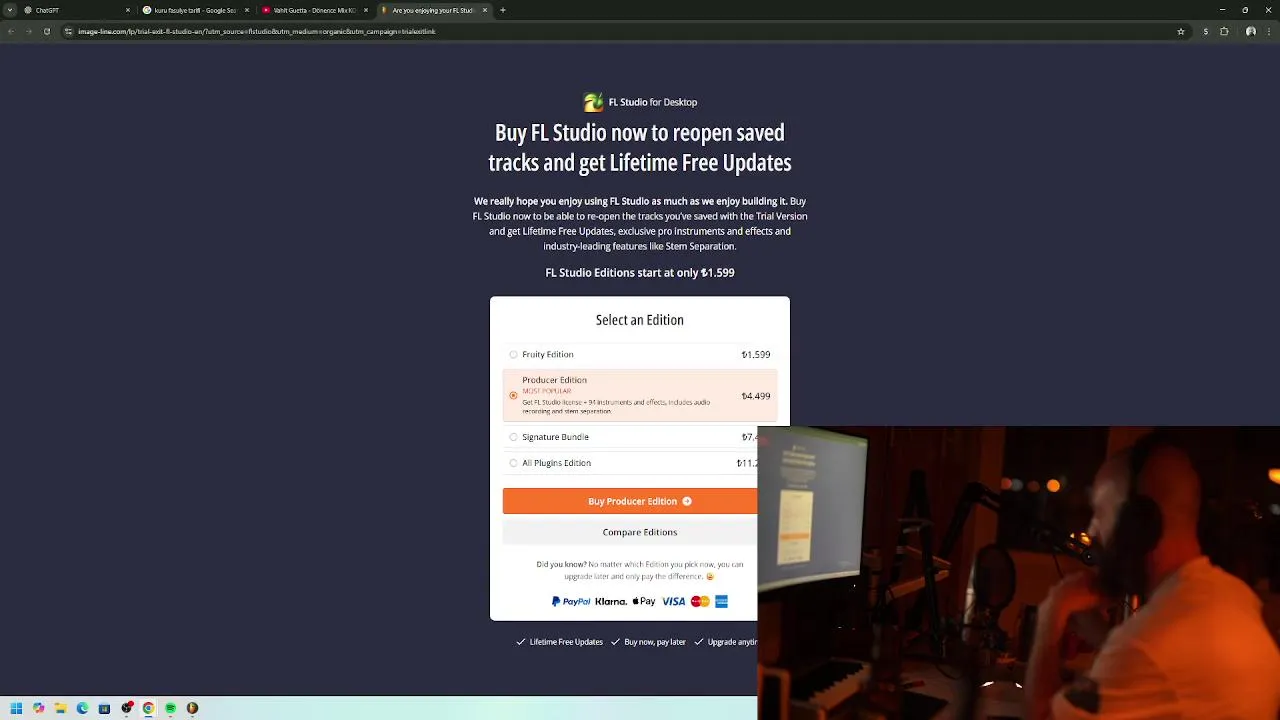Image resolution: width=1280 pixels, height=720 pixels.
Task: Click the Buy Producer Edition button
Action: [x=630, y=501]
